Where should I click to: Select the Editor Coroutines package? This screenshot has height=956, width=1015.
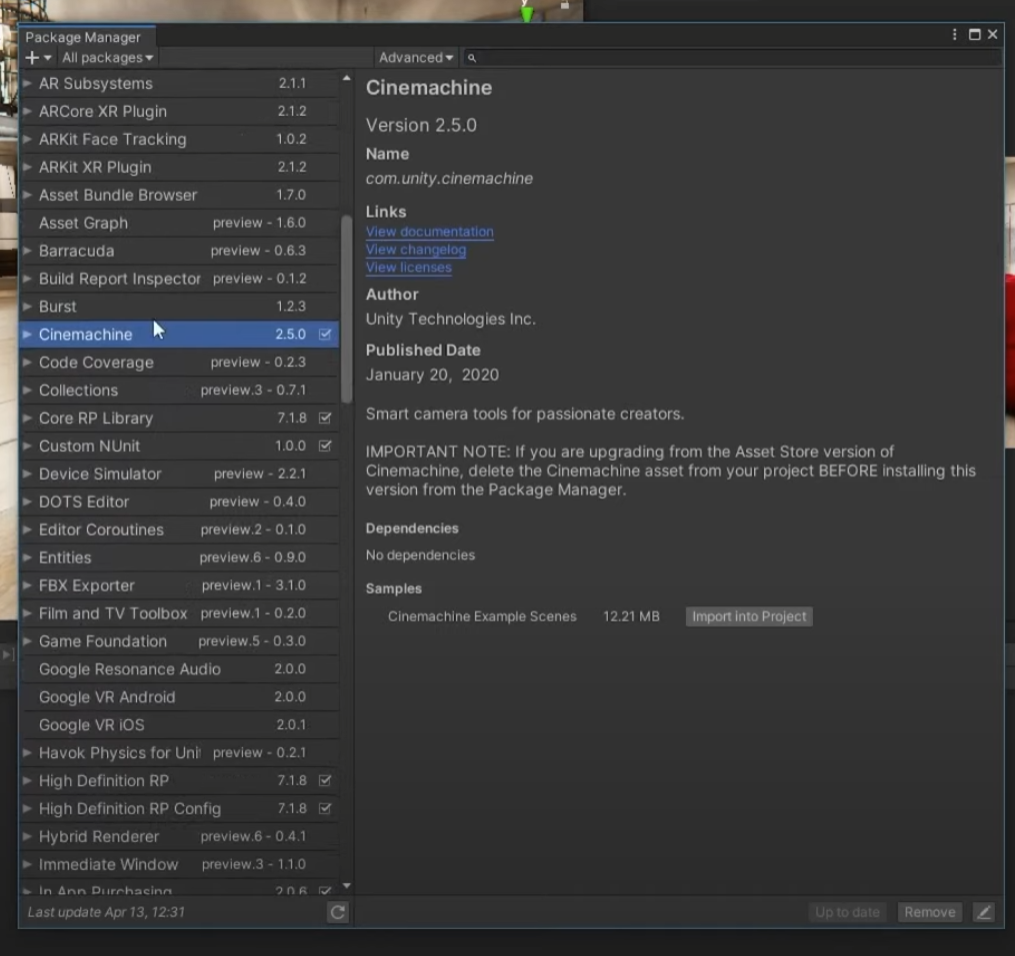(x=179, y=529)
